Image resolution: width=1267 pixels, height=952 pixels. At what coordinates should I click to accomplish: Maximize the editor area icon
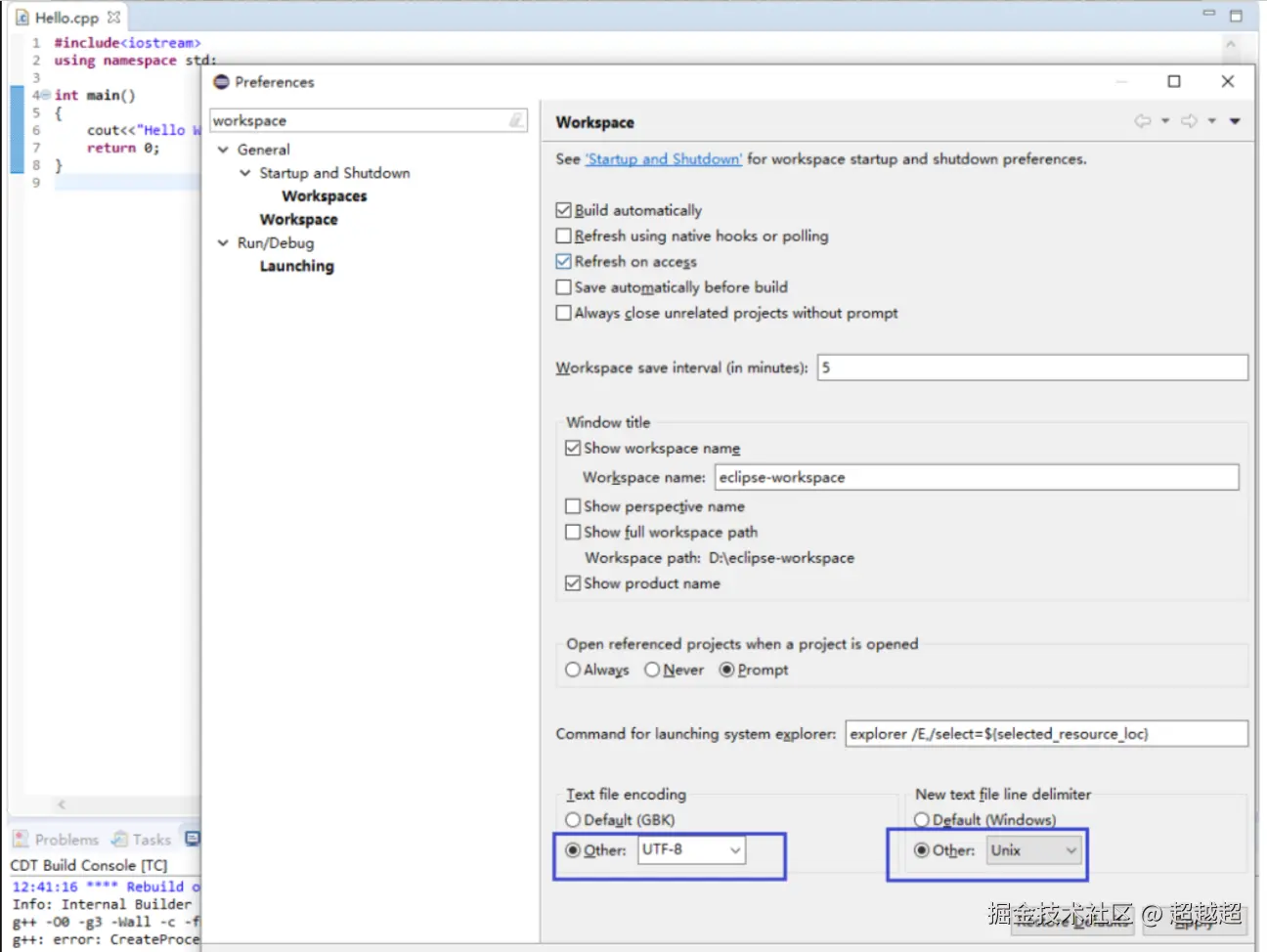coord(1236,16)
